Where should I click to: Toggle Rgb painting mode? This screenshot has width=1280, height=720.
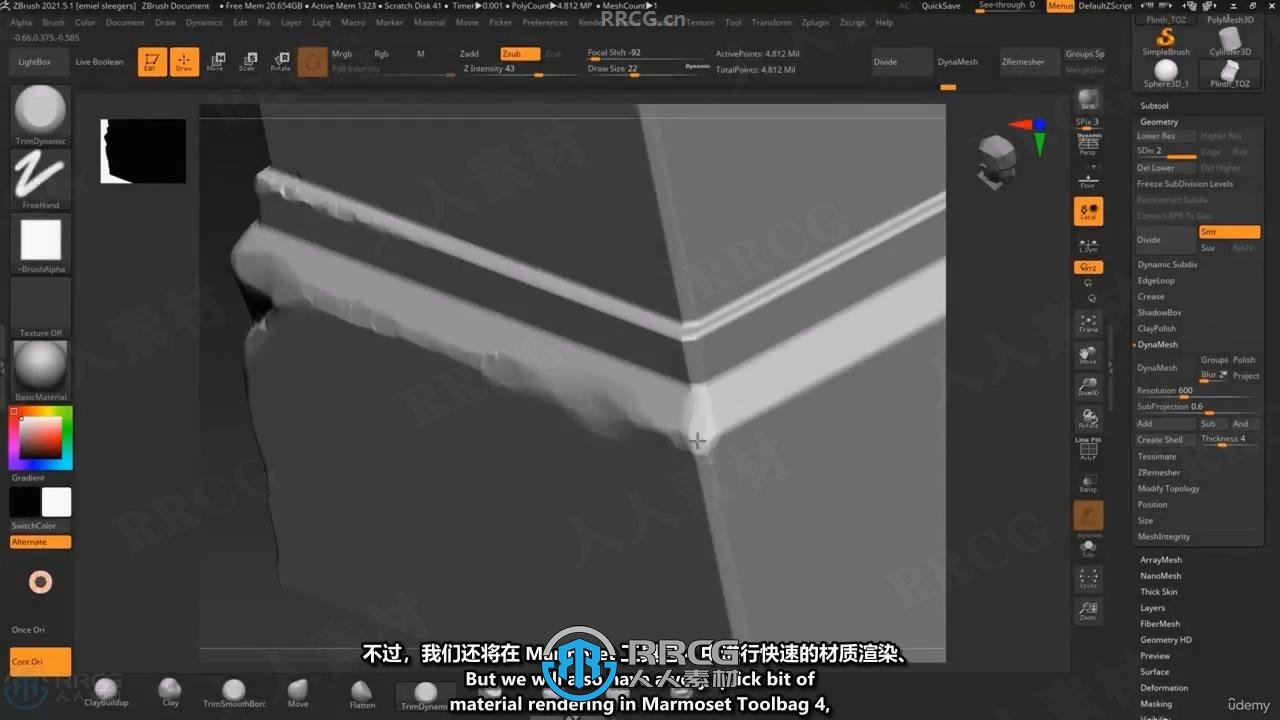tap(381, 54)
